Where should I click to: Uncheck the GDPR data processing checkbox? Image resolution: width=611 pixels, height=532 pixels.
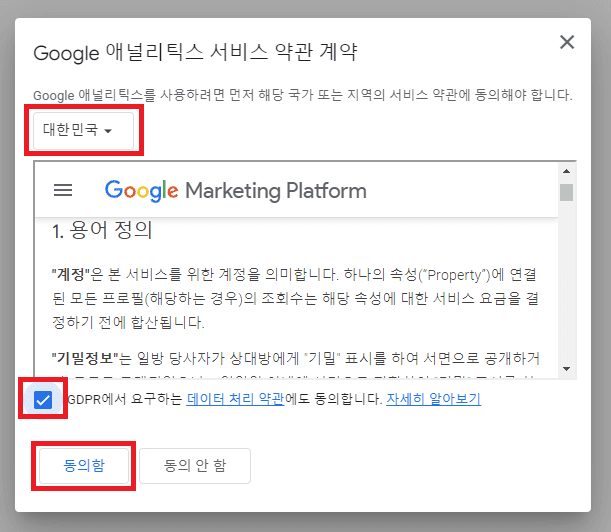(43, 400)
